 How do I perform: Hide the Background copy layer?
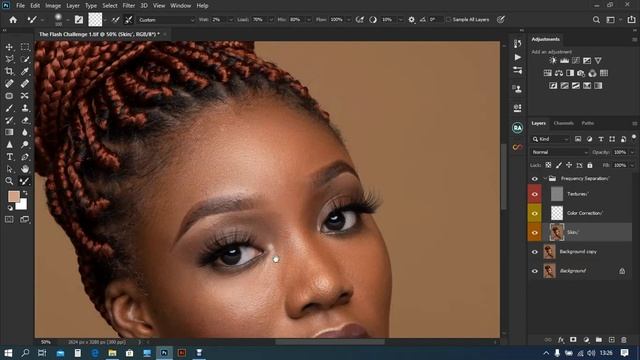click(535, 252)
